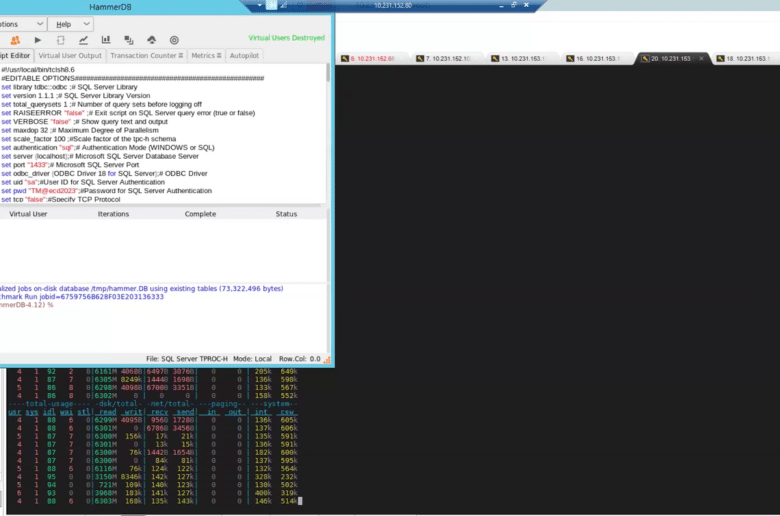Click the 'set scale_factor 100' script line
The height and width of the screenshot is (516, 780).
click(89, 139)
